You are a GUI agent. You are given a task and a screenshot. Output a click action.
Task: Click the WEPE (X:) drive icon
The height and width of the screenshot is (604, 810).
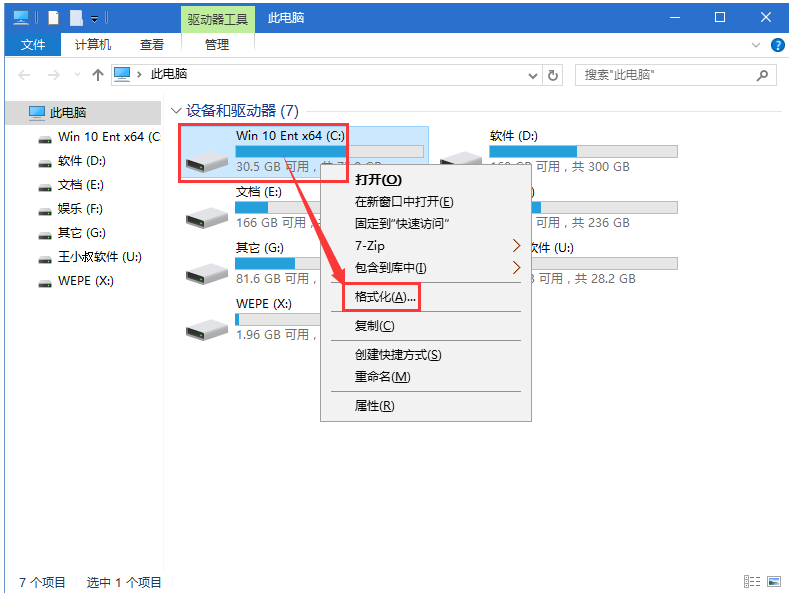tap(207, 330)
